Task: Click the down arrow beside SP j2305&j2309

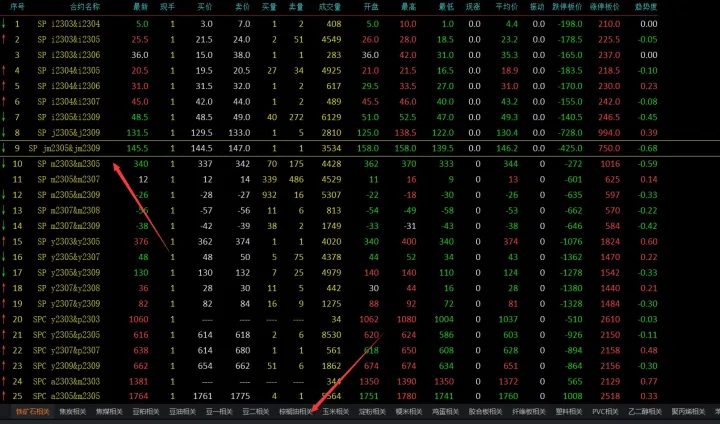Action: [5, 132]
